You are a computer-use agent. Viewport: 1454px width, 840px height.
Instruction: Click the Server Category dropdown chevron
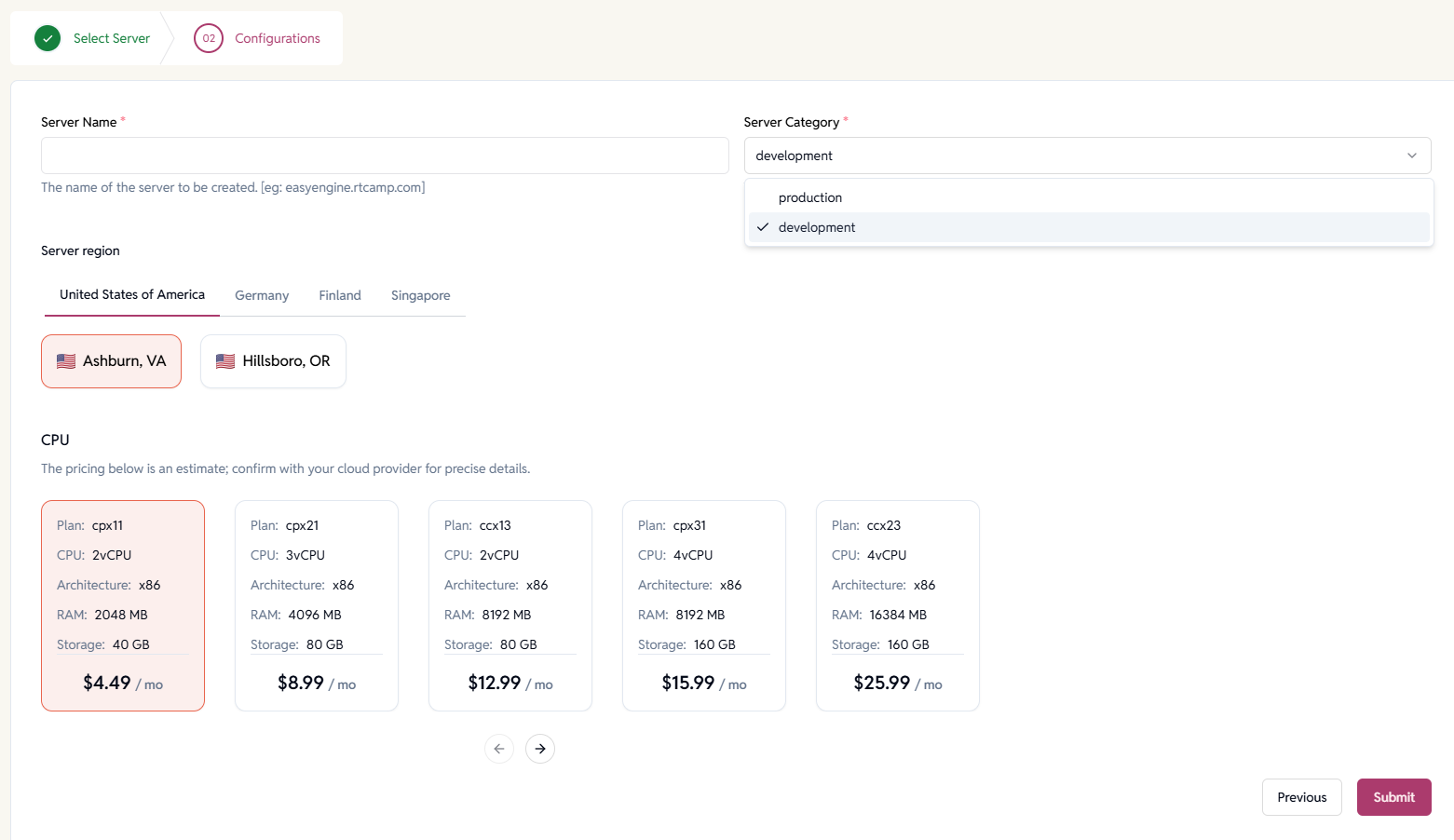point(1411,156)
